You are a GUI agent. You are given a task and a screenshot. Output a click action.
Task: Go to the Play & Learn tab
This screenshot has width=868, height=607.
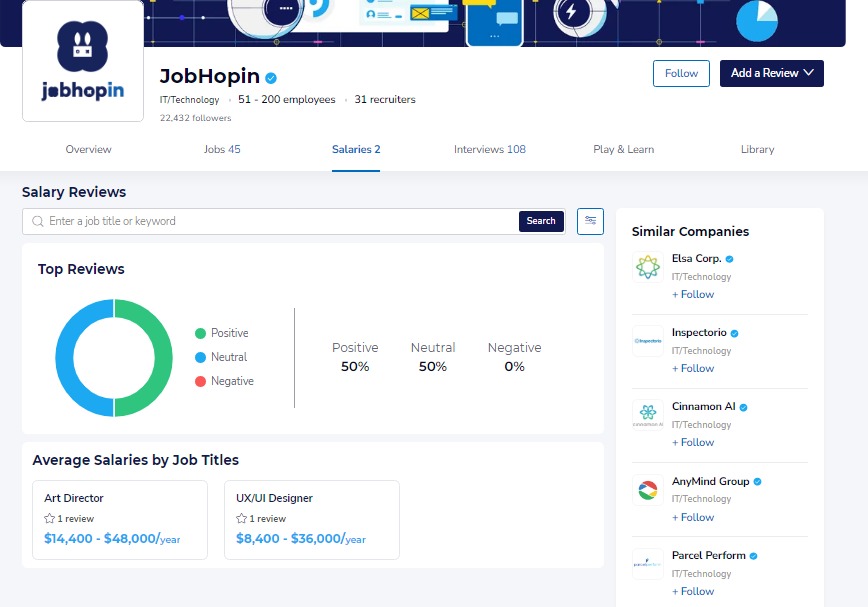tap(624, 149)
